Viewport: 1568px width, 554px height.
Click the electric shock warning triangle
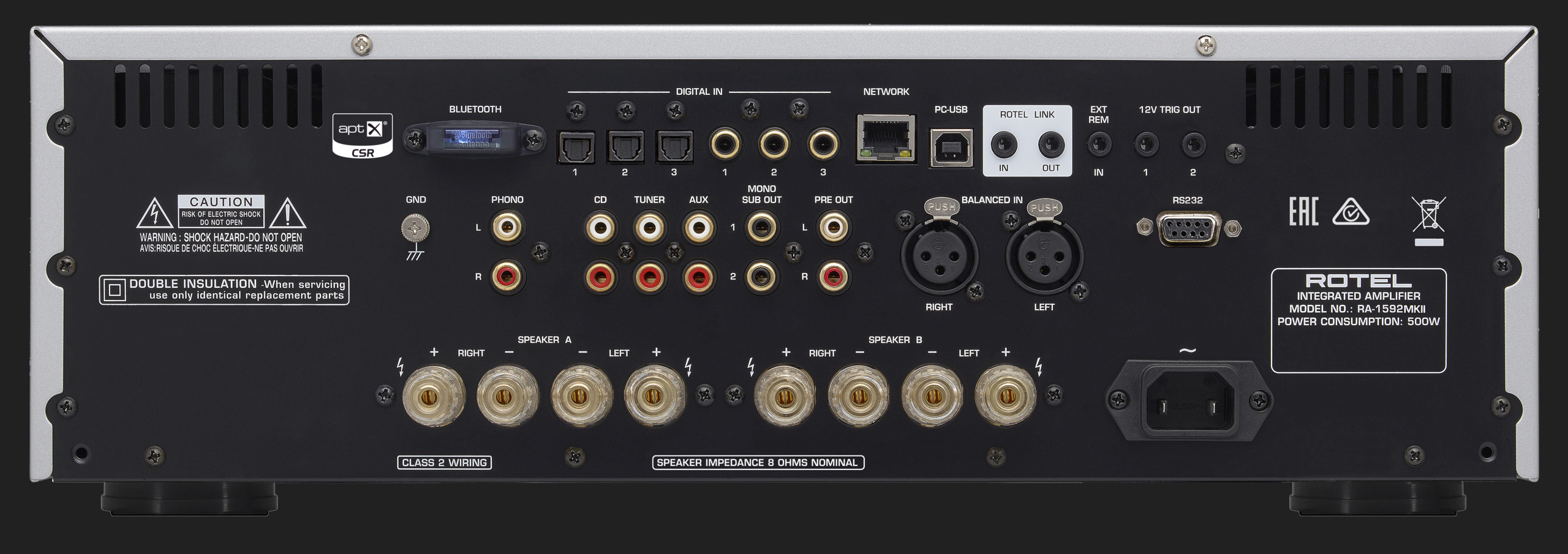coord(154,213)
